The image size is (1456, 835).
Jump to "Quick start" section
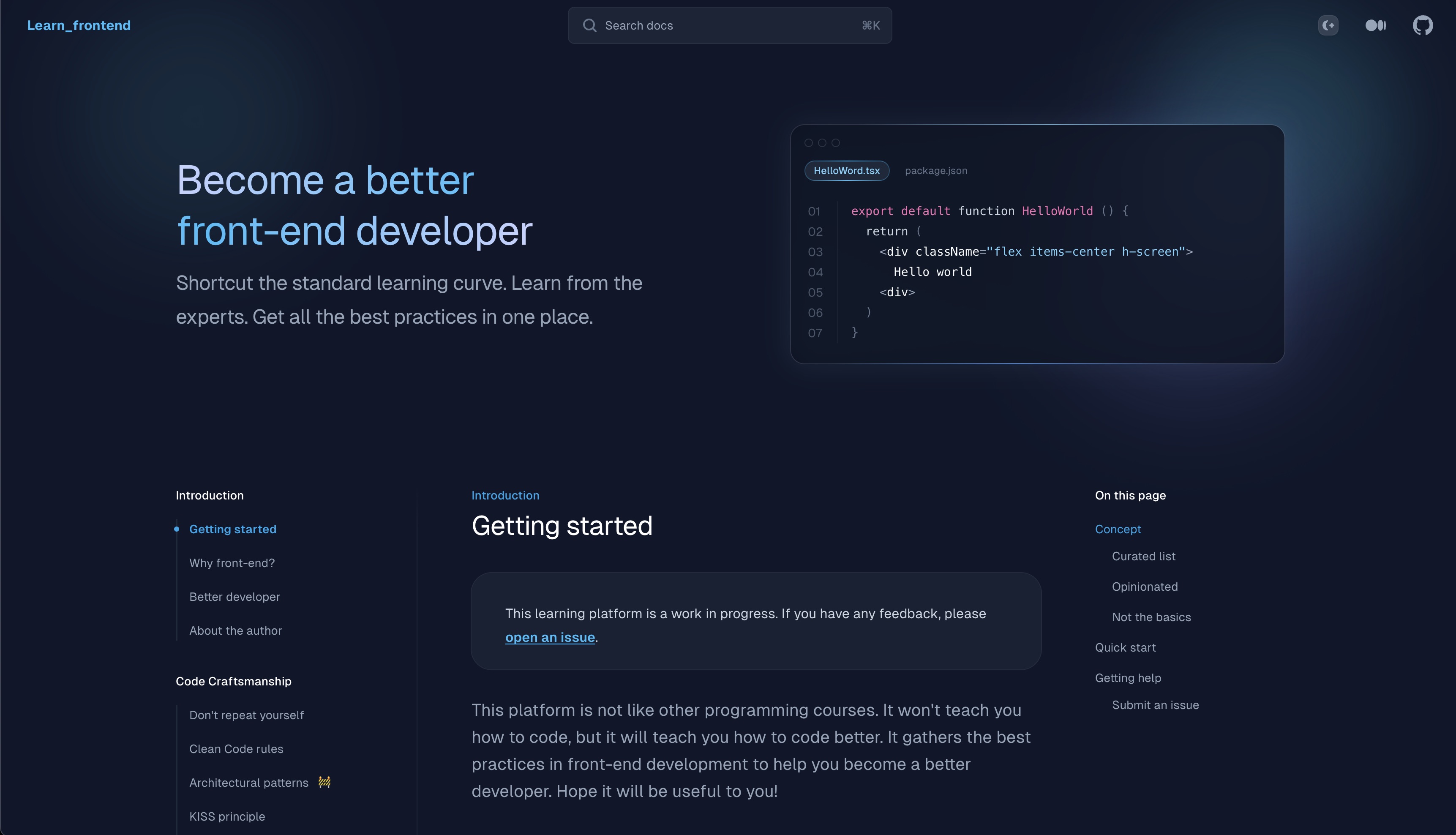tap(1125, 647)
